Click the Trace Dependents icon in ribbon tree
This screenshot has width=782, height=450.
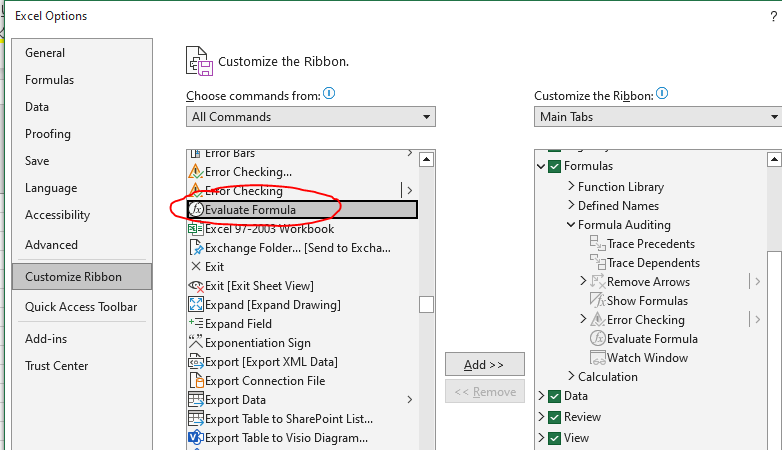[597, 262]
